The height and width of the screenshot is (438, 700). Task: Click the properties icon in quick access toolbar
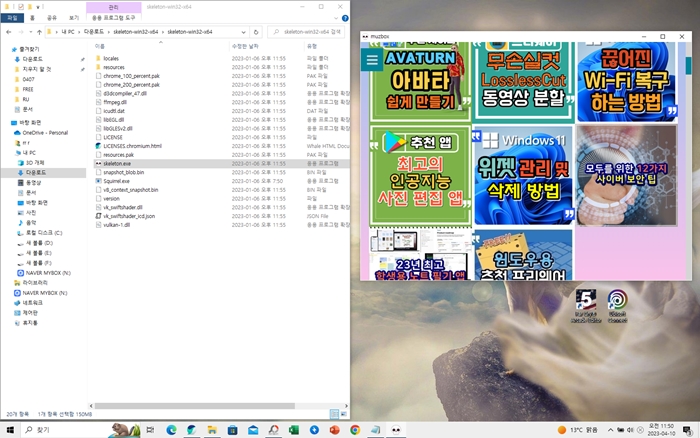[x=21, y=7]
